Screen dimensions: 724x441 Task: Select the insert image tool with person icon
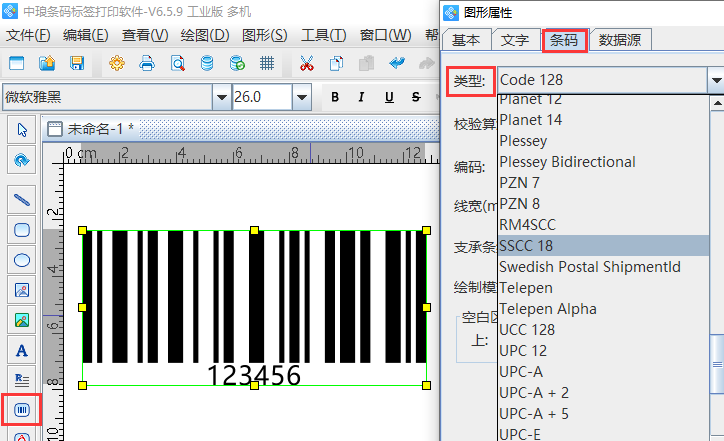pyautogui.click(x=22, y=290)
